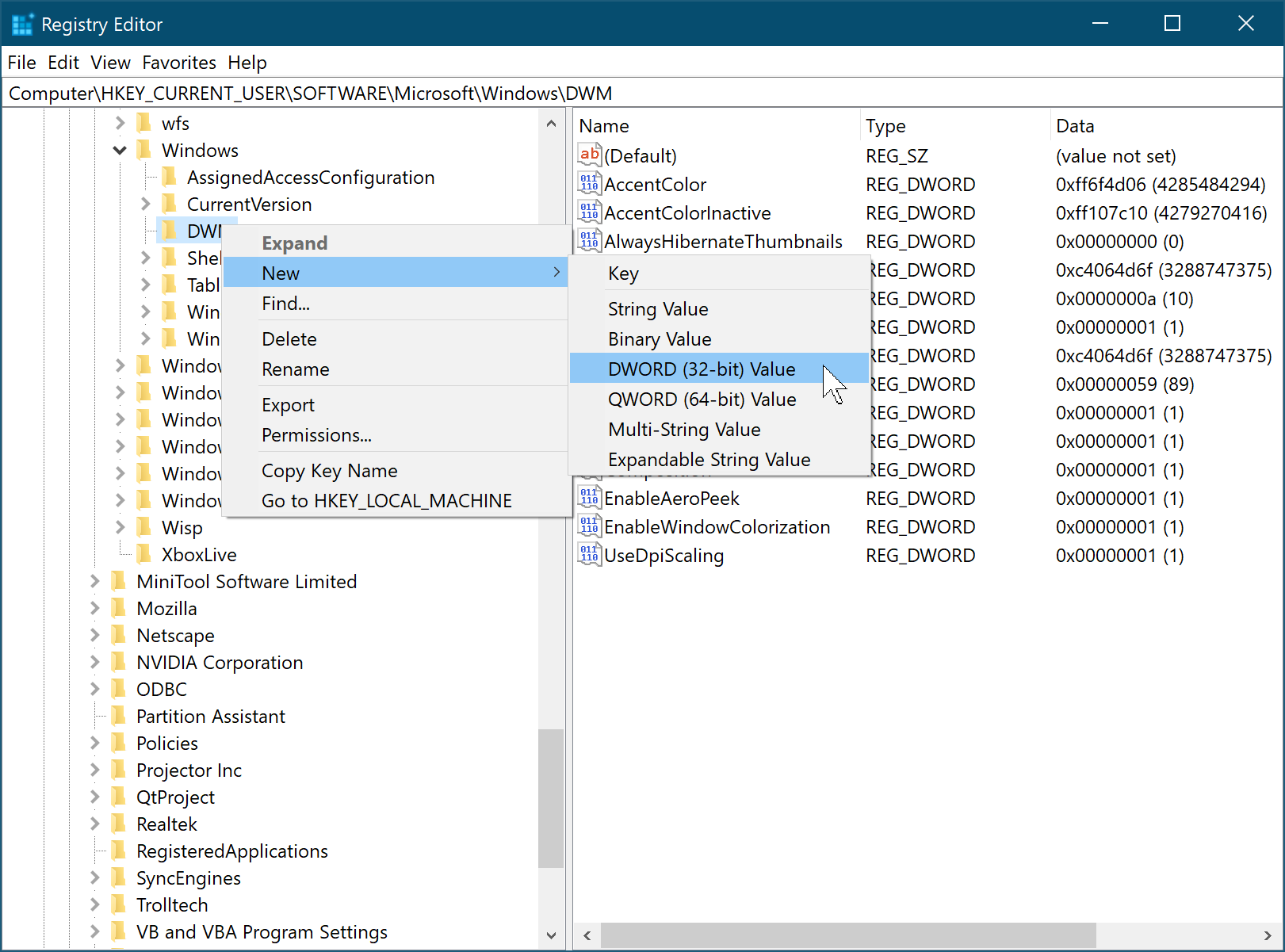Click Rename in the context menu
Image resolution: width=1285 pixels, height=952 pixels.
coord(396,369)
